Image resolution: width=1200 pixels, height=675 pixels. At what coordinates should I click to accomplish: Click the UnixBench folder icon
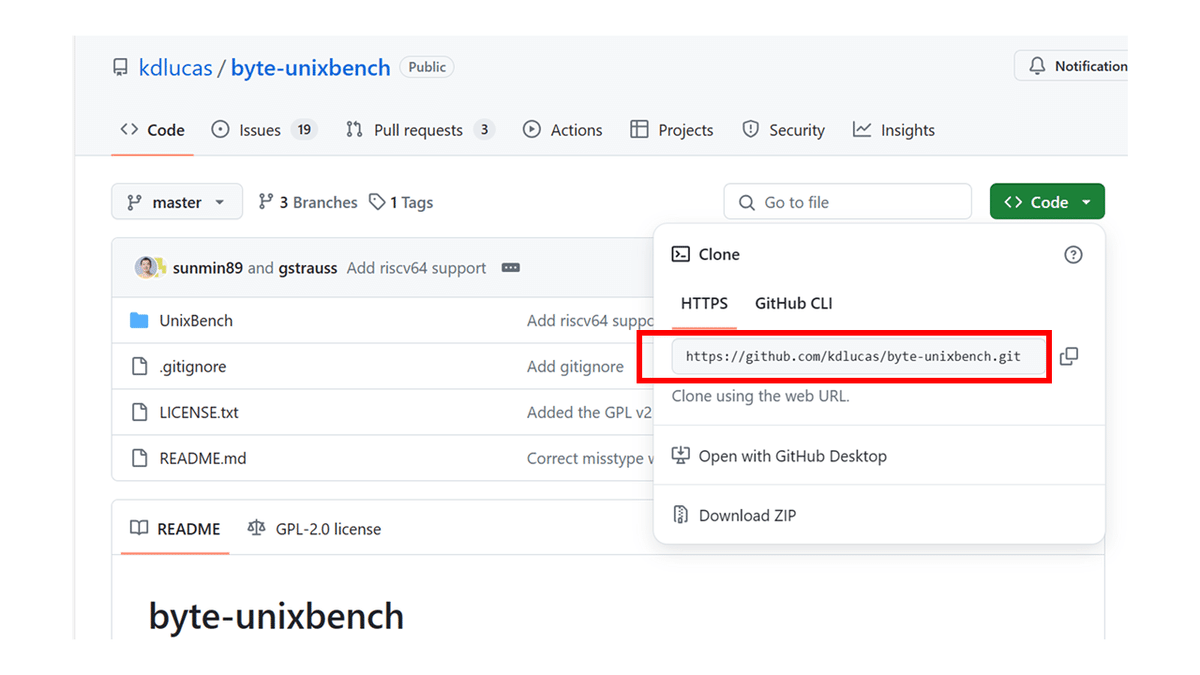coord(139,321)
